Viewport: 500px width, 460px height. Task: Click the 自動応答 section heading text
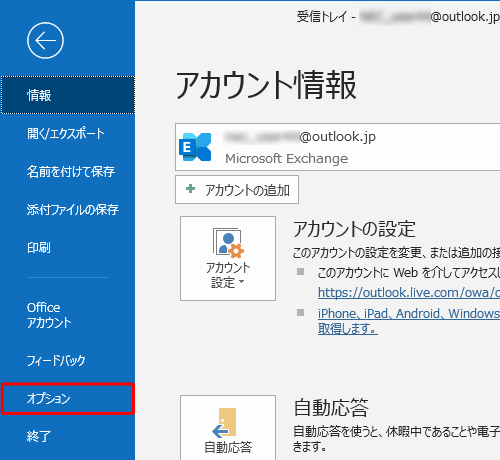(331, 407)
